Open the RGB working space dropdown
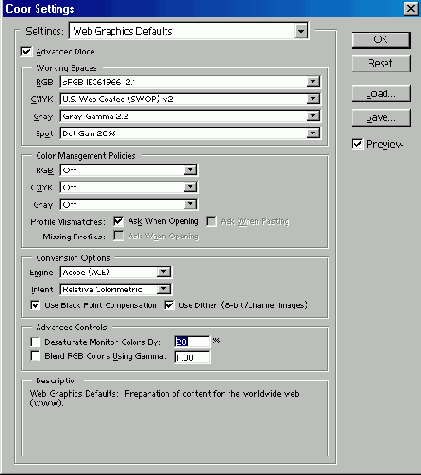 pyautogui.click(x=190, y=82)
